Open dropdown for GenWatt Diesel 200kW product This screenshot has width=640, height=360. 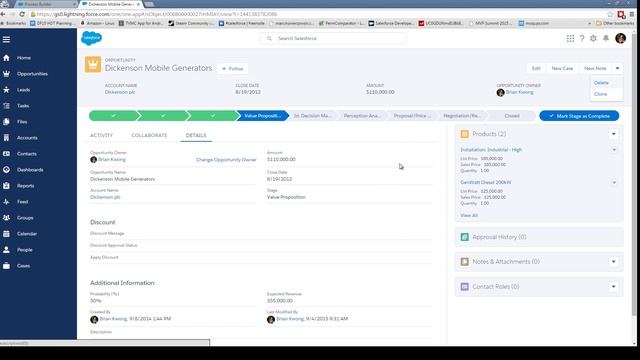(x=614, y=182)
